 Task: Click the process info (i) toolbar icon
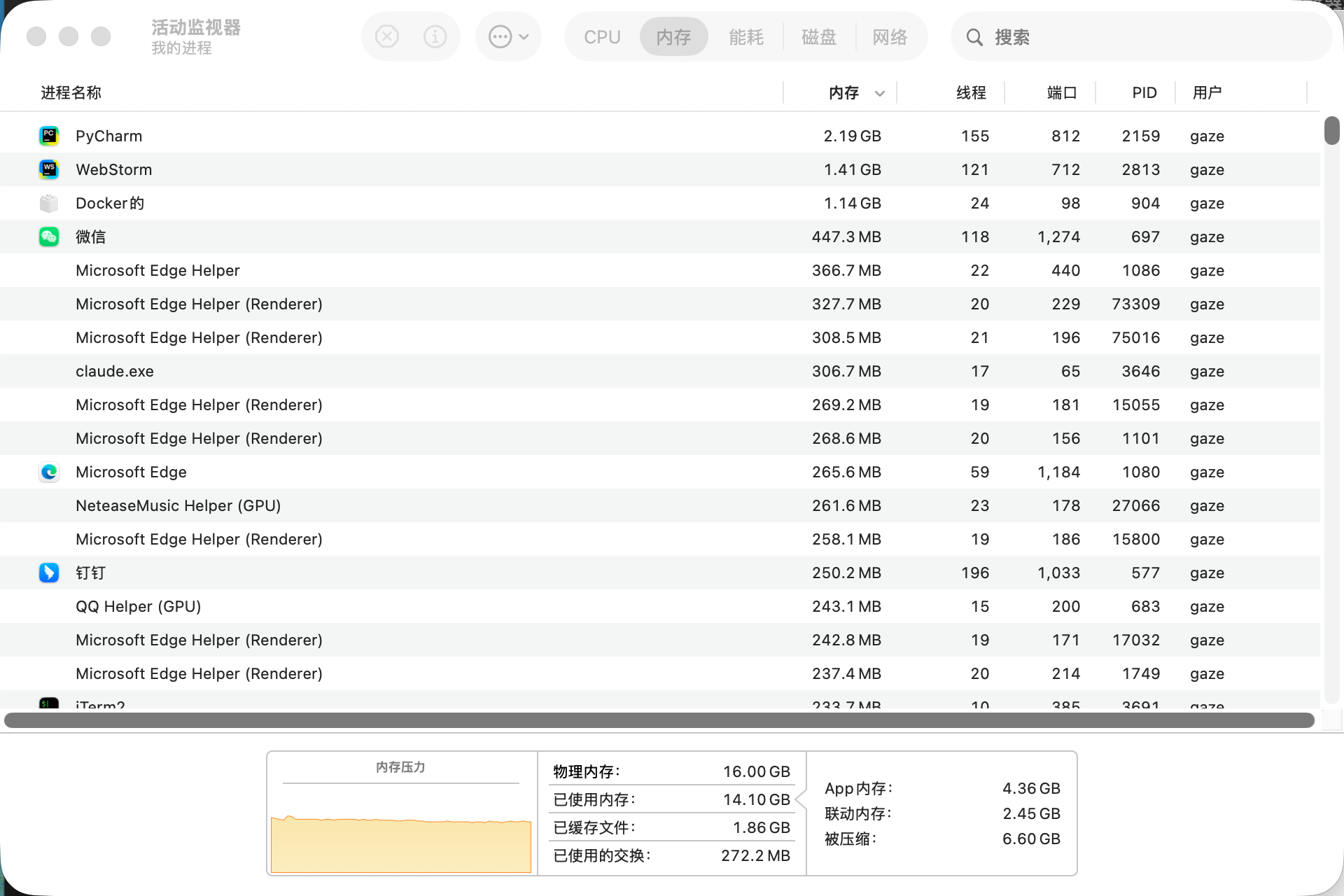pyautogui.click(x=435, y=36)
